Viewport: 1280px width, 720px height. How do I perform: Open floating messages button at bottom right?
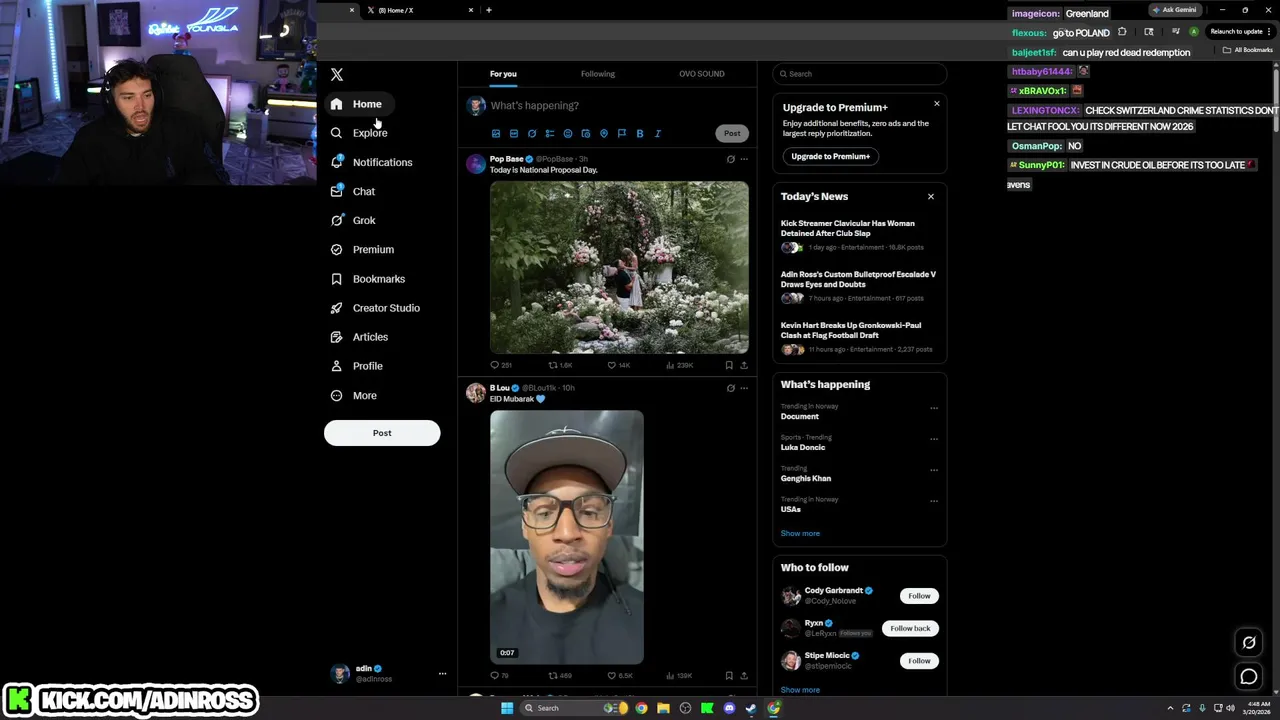(1249, 677)
